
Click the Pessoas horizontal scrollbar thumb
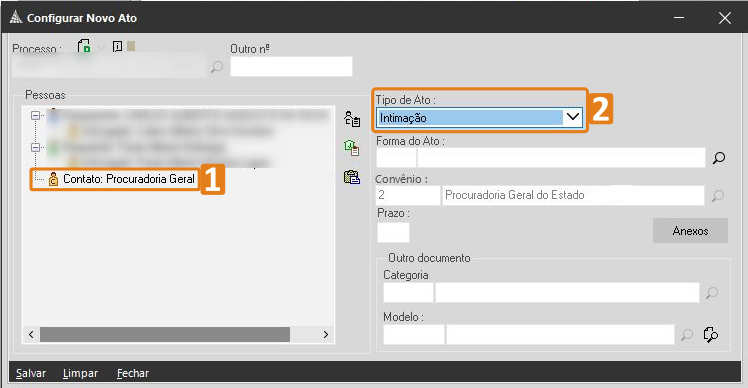point(165,335)
